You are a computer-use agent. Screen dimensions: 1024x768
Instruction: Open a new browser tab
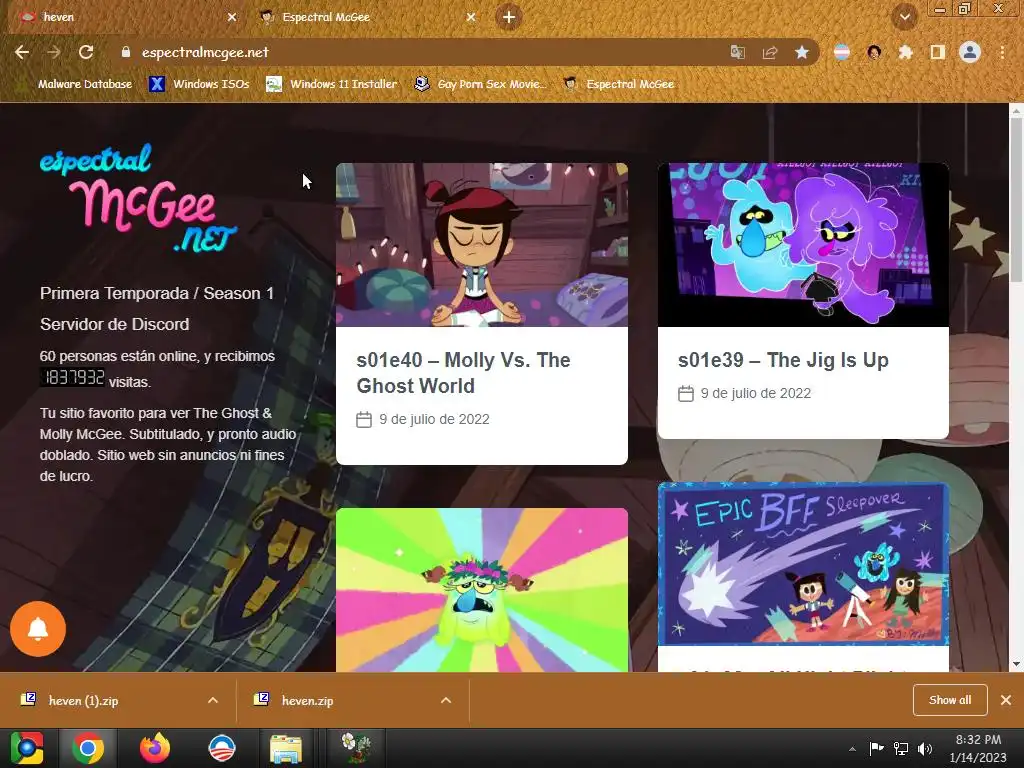[x=509, y=17]
